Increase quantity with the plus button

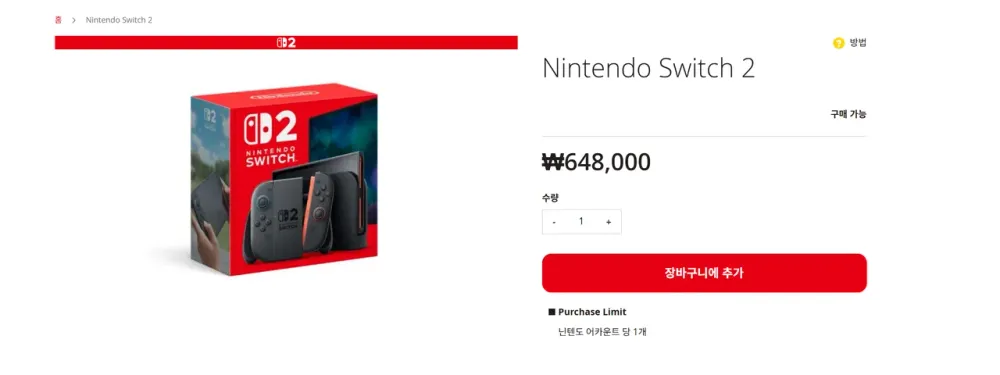pyautogui.click(x=608, y=222)
